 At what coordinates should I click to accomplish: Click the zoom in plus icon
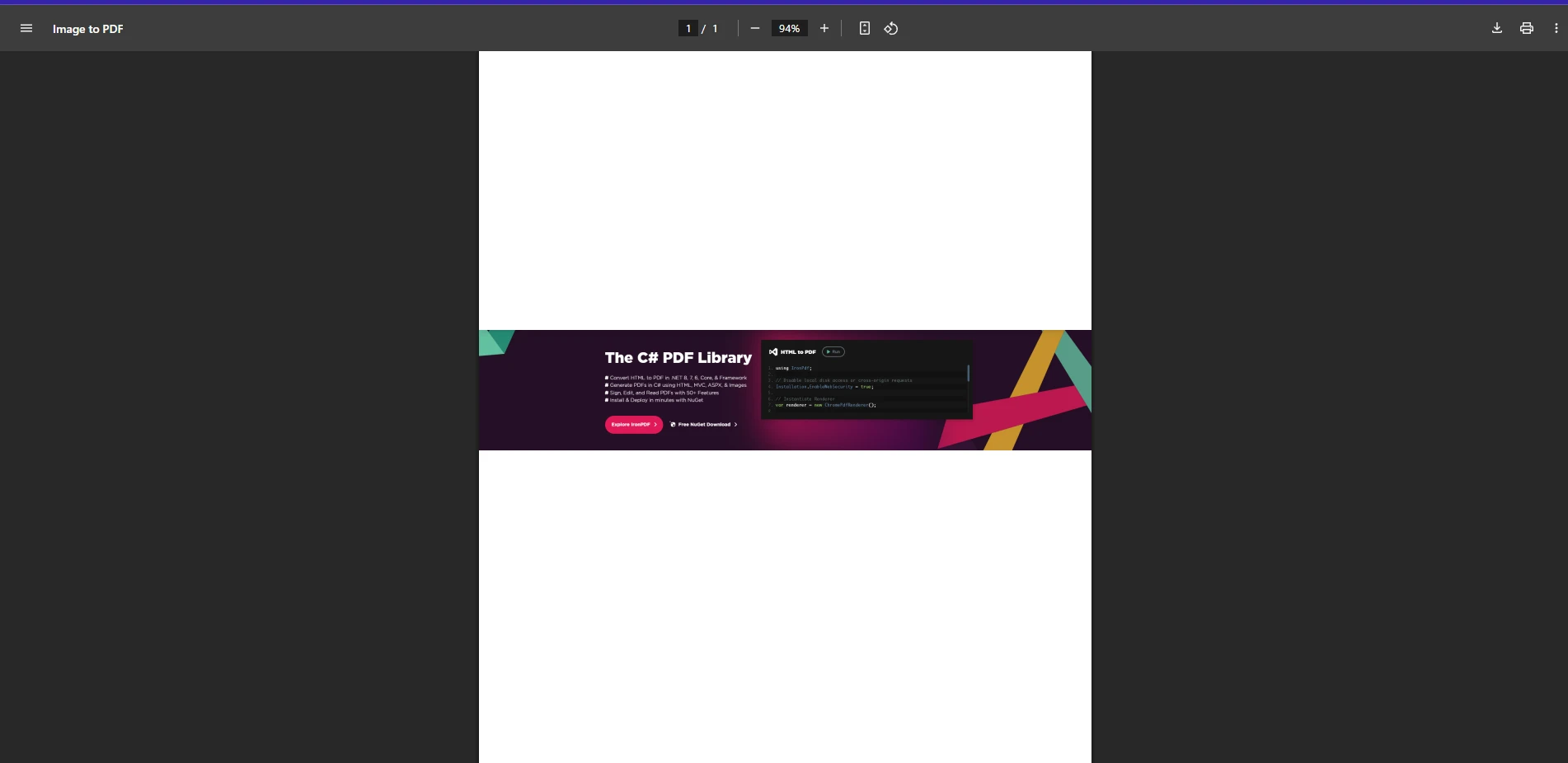pos(824,29)
